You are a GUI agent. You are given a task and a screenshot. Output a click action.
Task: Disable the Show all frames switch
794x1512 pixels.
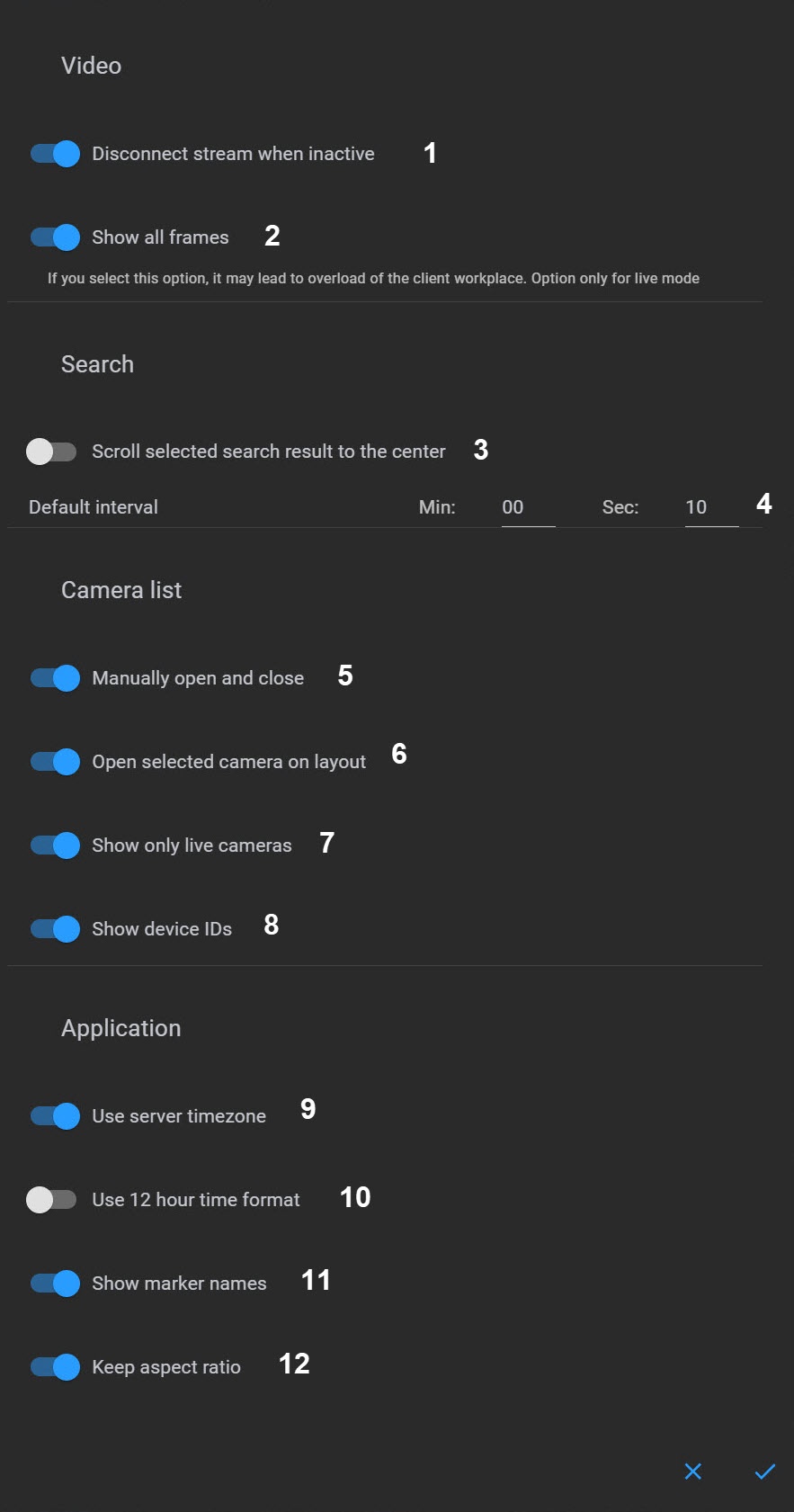[55, 237]
